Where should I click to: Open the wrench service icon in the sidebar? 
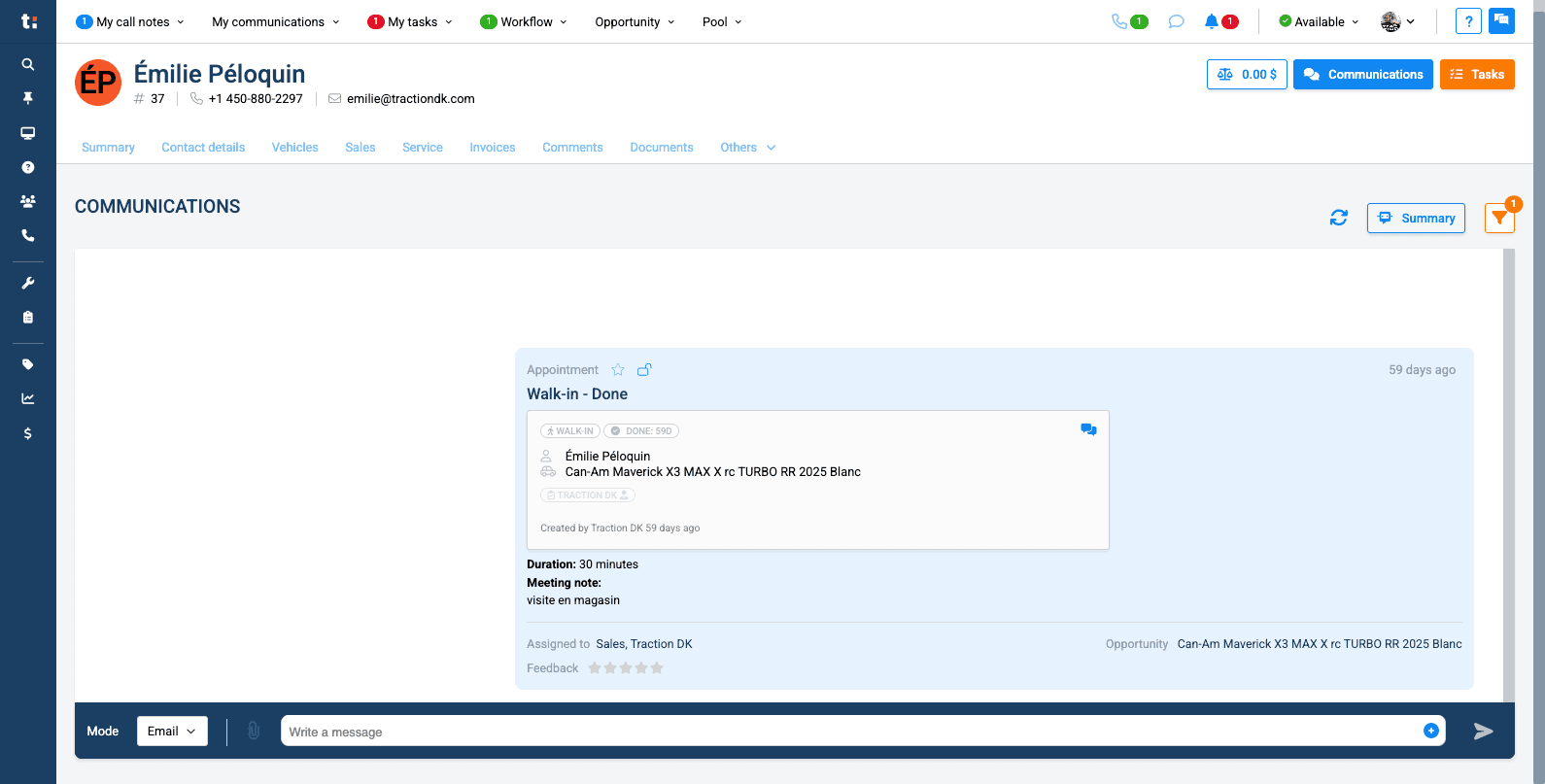click(x=28, y=283)
